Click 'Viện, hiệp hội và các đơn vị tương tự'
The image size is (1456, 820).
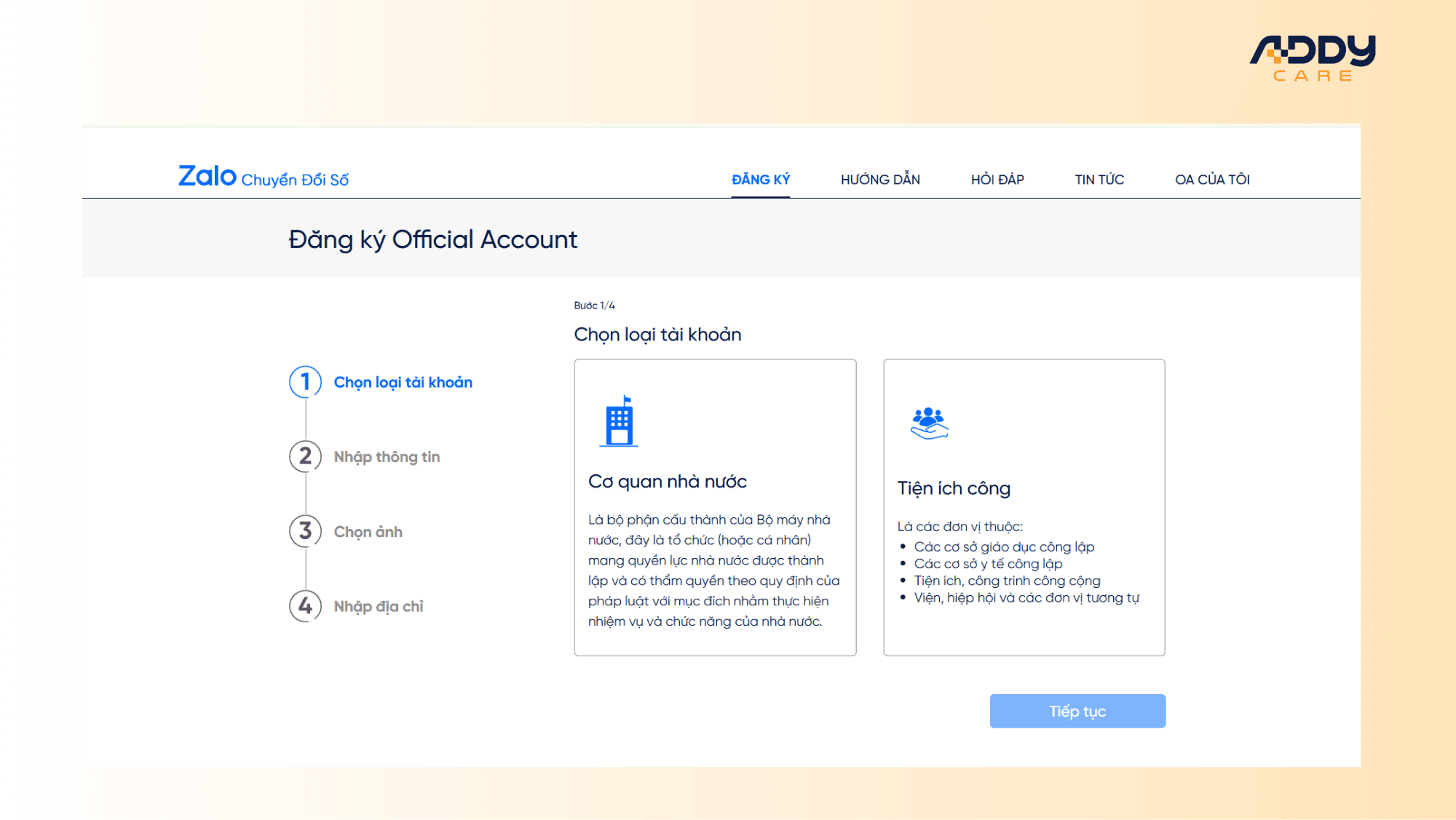pyautogui.click(x=1026, y=598)
